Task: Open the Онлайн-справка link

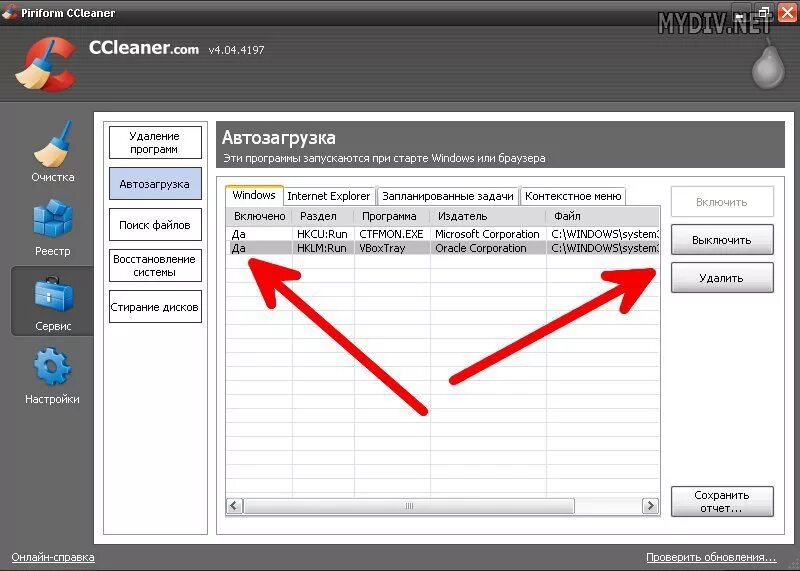Action: (x=53, y=557)
